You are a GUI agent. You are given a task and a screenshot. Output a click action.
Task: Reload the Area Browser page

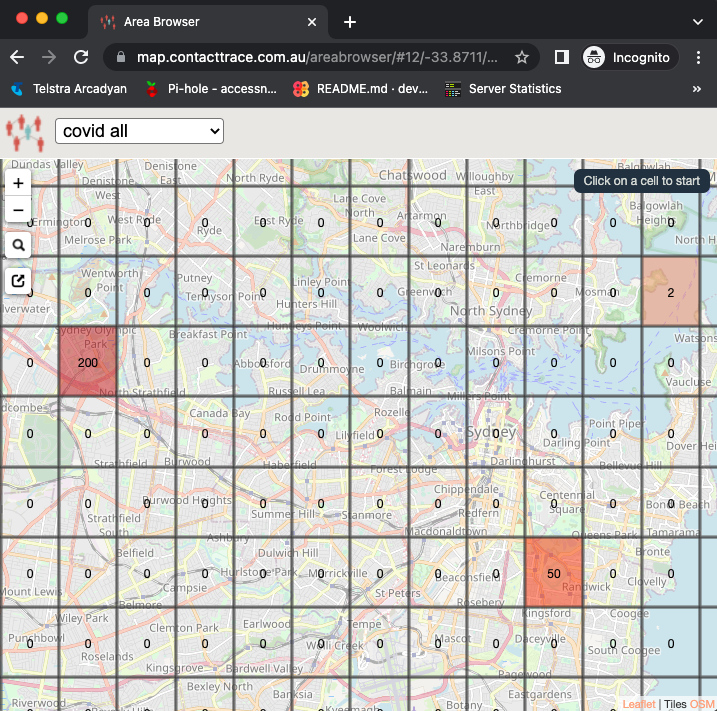(81, 58)
